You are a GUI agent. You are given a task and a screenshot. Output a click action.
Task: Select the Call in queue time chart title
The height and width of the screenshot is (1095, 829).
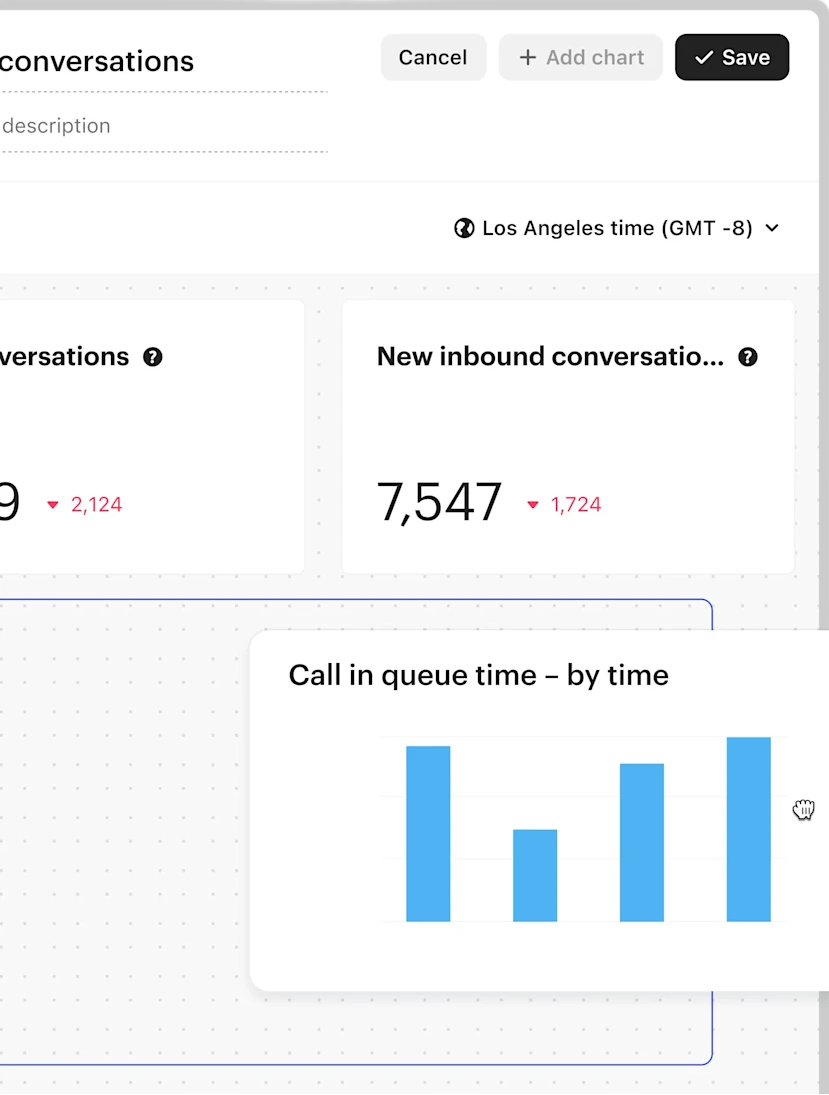[478, 675]
